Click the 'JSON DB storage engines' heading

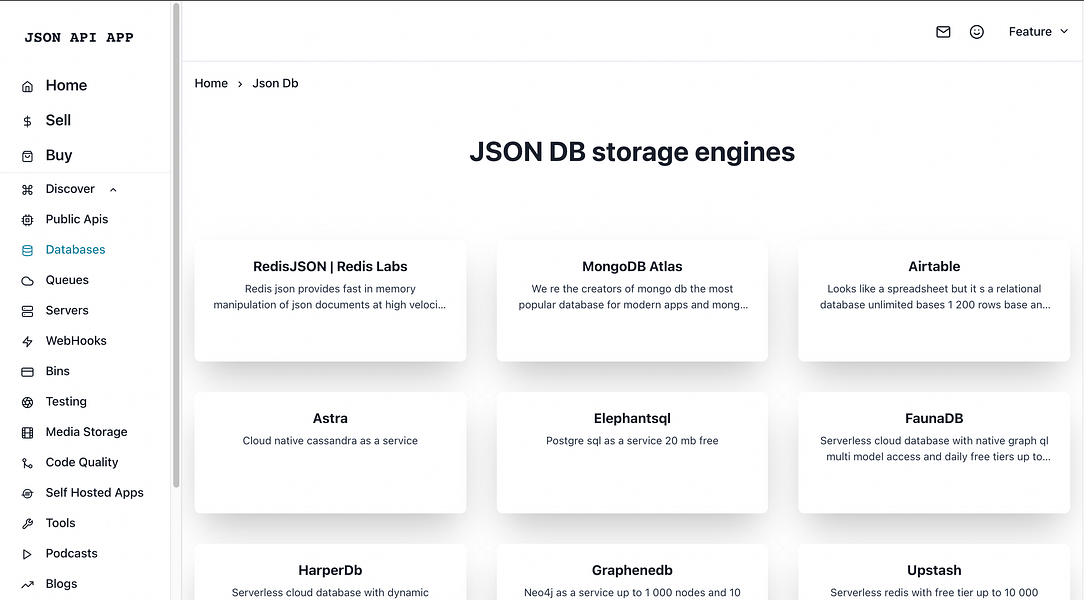(x=632, y=152)
